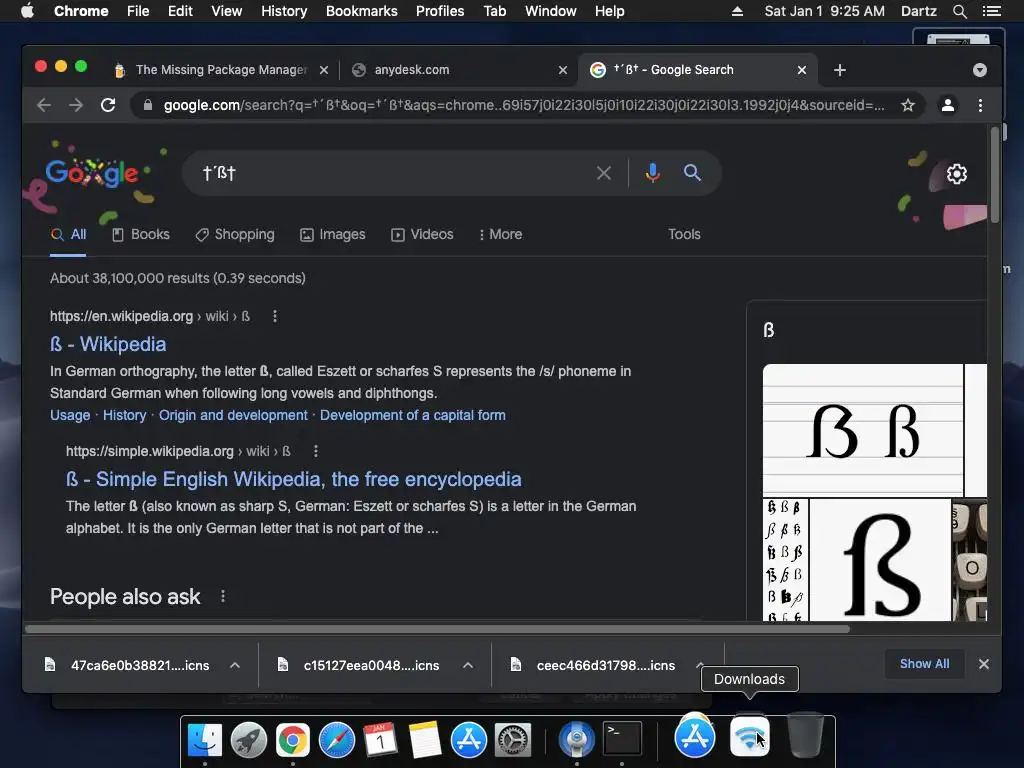Select the Videos search tab
This screenshot has height=768, width=1024.
[422, 234]
